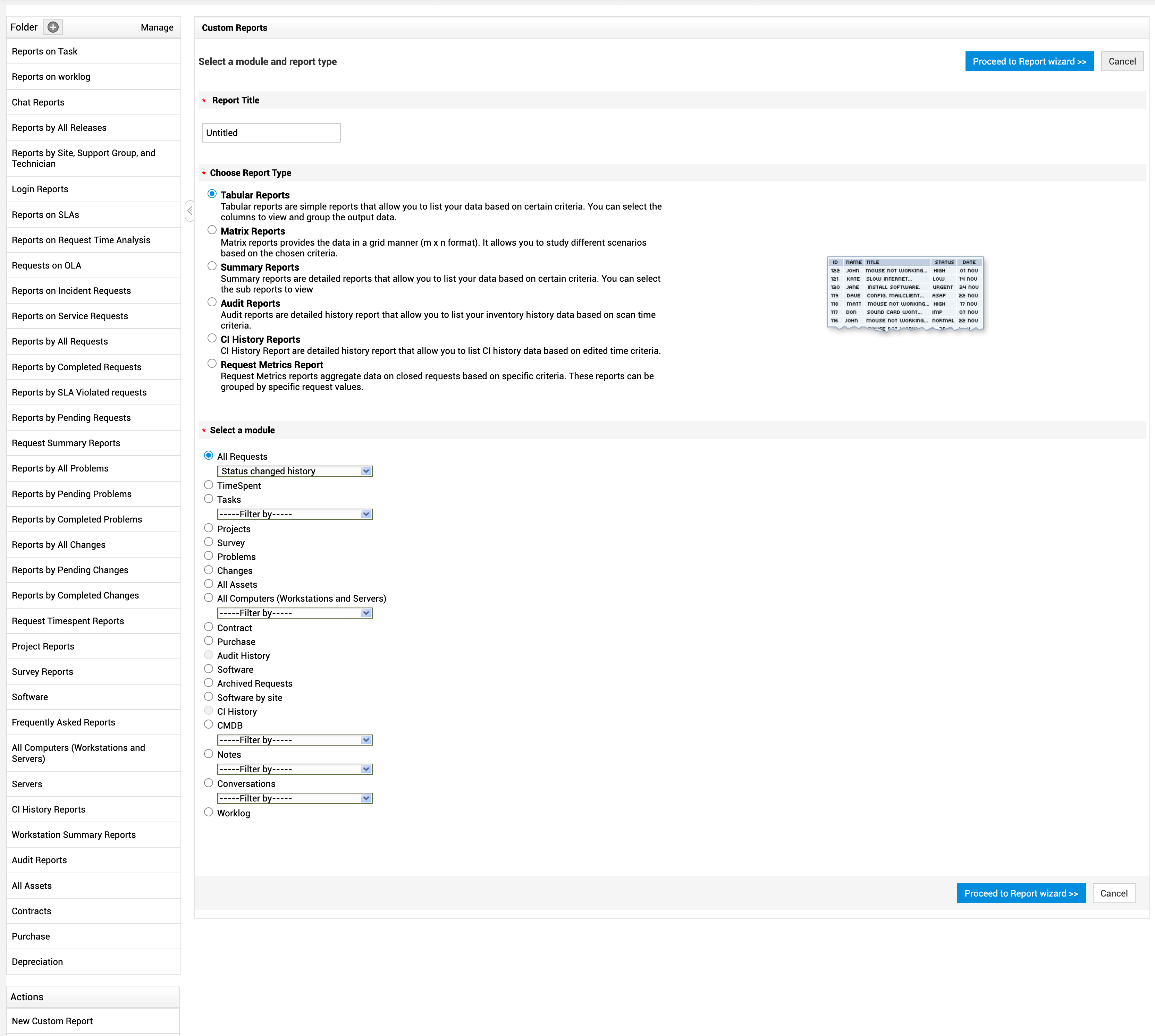Viewport: 1155px width, 1036px height.
Task: Open the Chat Reports folder
Action: pos(37,102)
